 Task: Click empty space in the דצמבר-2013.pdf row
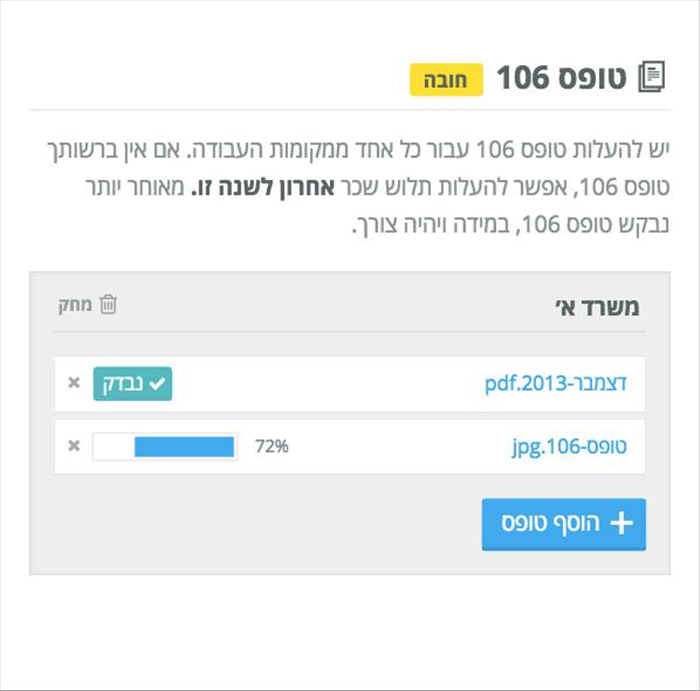point(328,384)
